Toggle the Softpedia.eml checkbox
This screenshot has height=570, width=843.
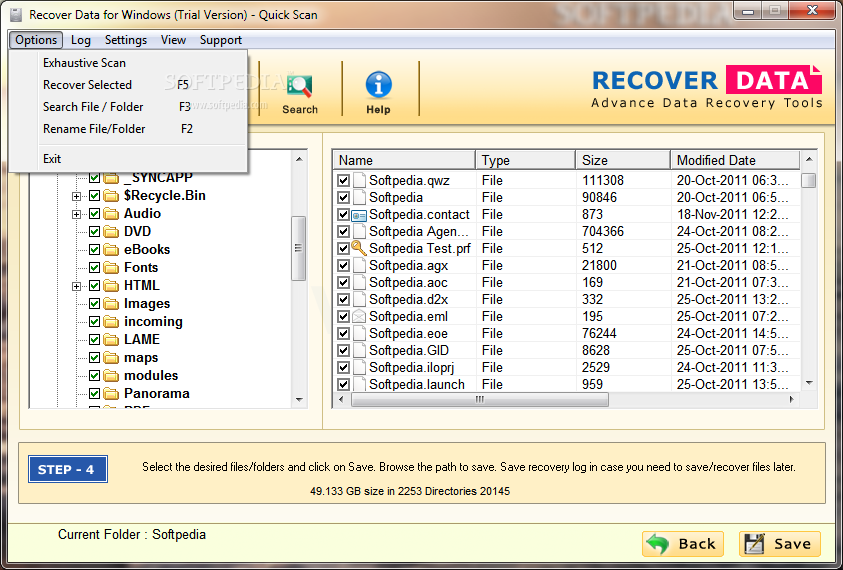343,317
